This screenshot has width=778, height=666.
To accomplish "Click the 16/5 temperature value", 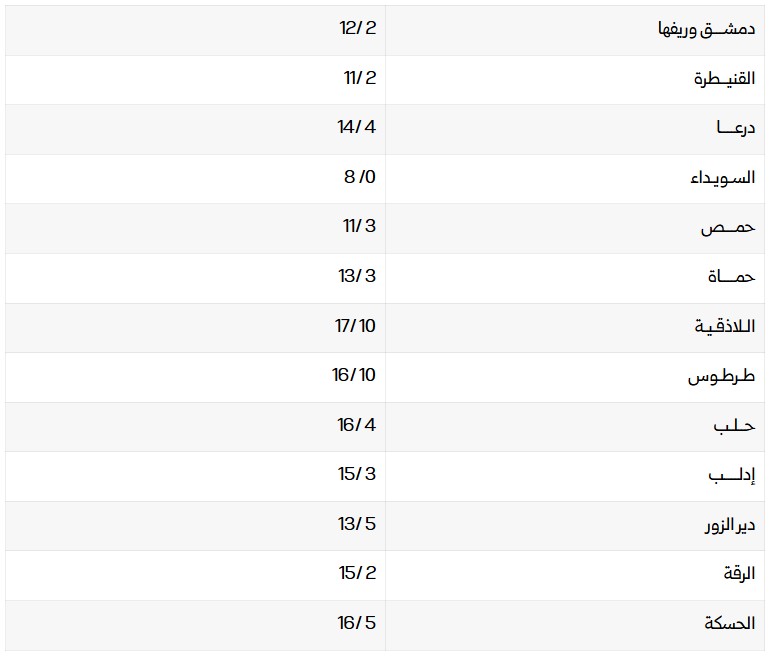I will tap(357, 622).
